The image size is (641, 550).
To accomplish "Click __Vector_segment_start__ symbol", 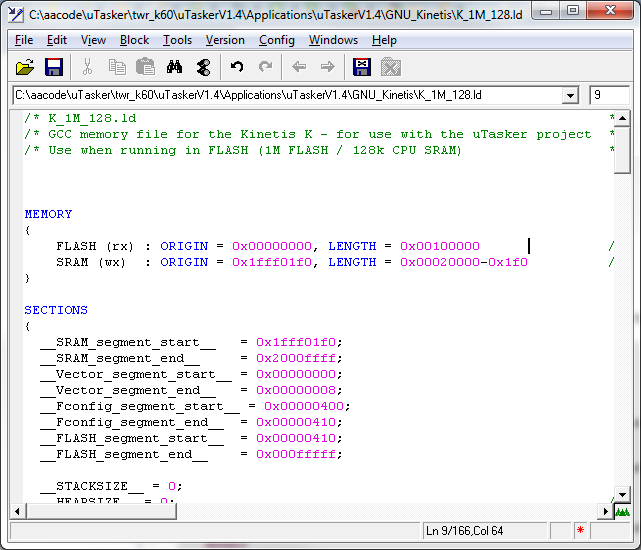I will click(136, 374).
